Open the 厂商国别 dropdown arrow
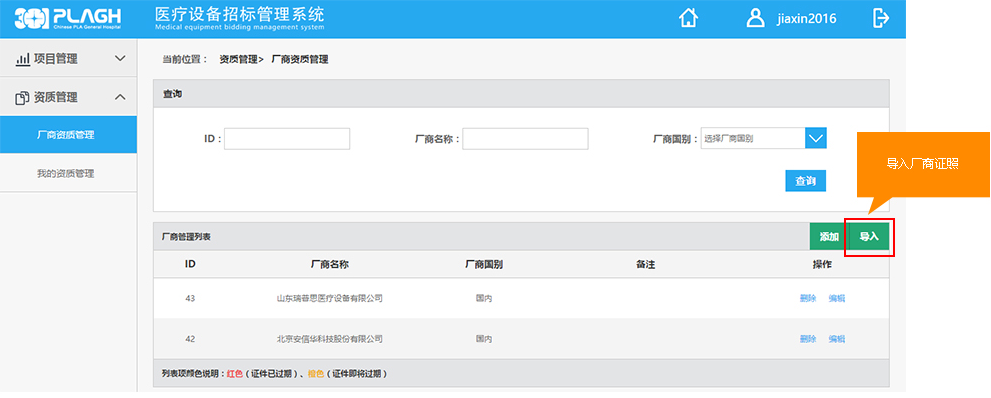The height and width of the screenshot is (398, 991). pyautogui.click(x=816, y=138)
